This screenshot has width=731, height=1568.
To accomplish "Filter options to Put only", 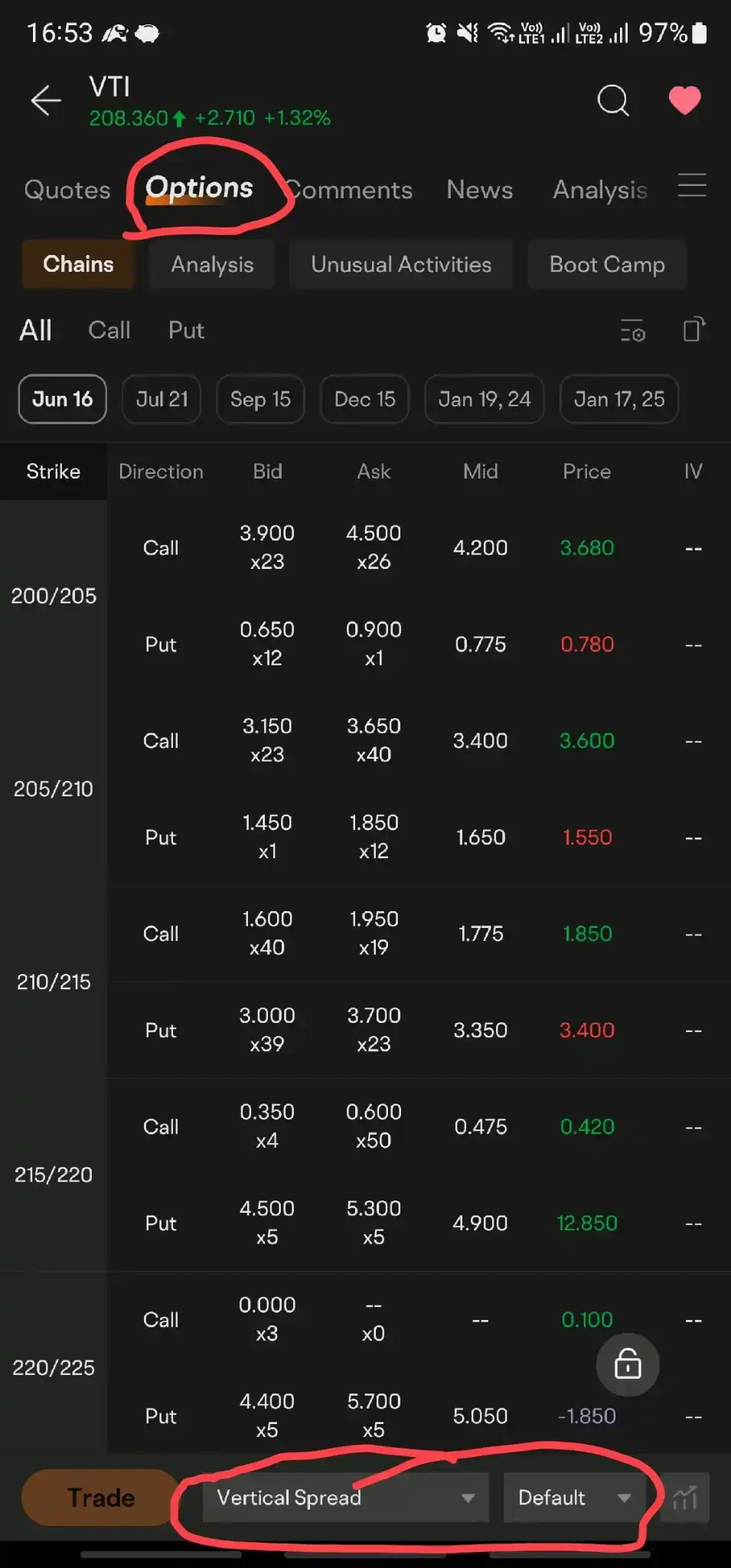I will click(186, 331).
